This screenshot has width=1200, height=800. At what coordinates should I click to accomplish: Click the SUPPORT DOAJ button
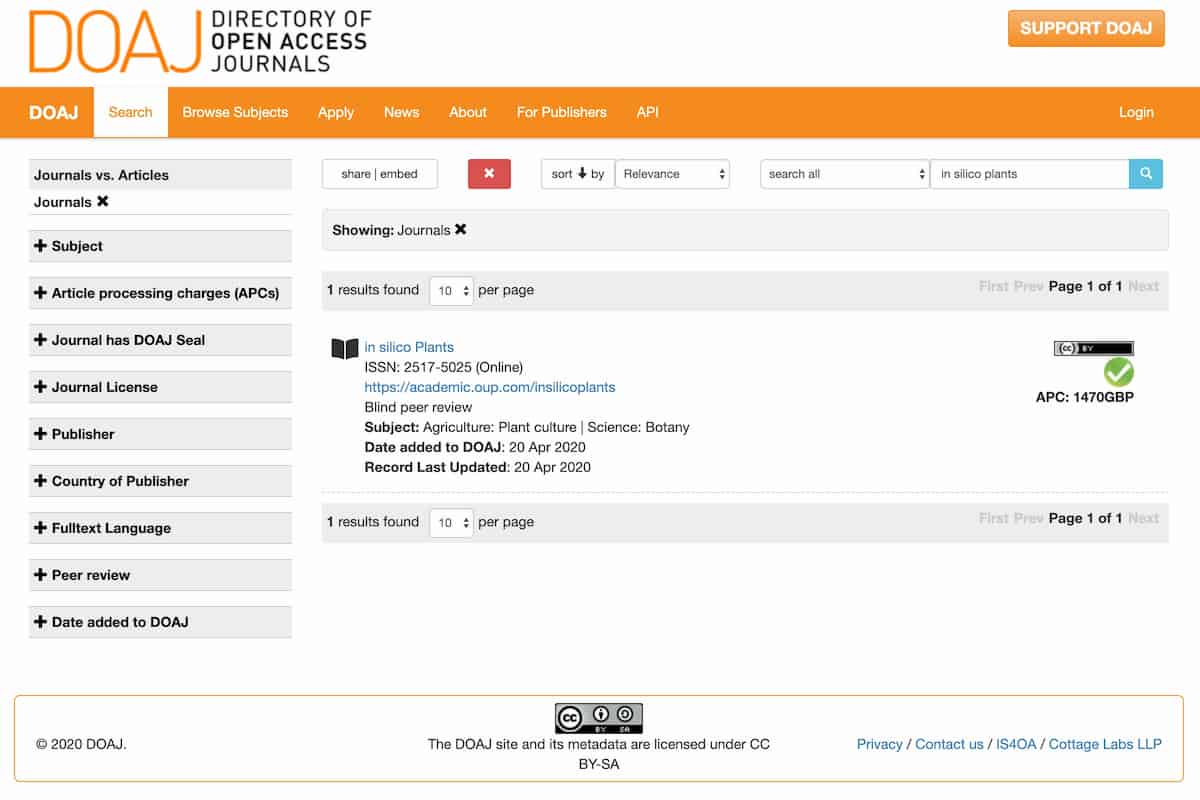point(1086,28)
